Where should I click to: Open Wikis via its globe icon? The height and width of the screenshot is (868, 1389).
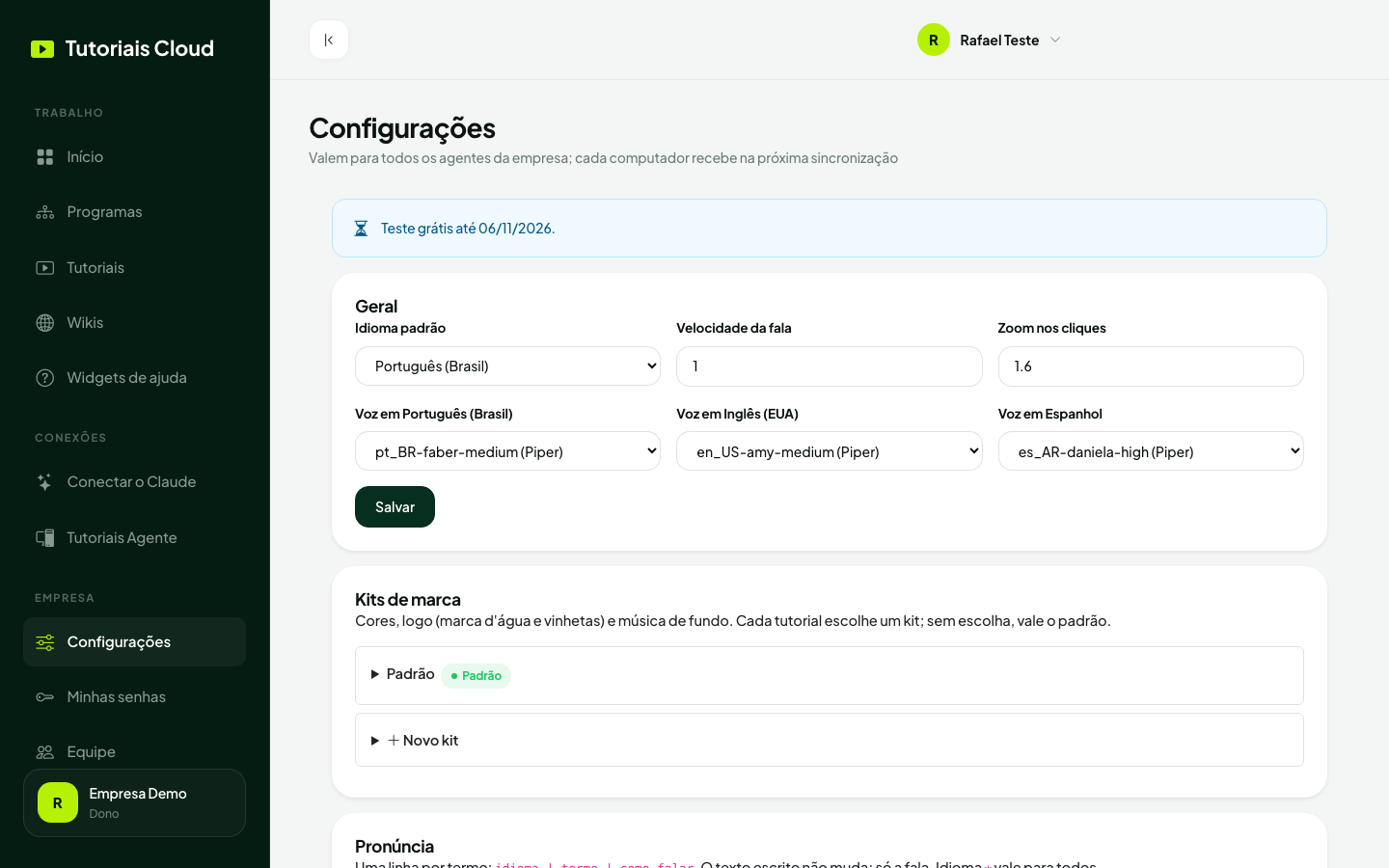tap(45, 323)
